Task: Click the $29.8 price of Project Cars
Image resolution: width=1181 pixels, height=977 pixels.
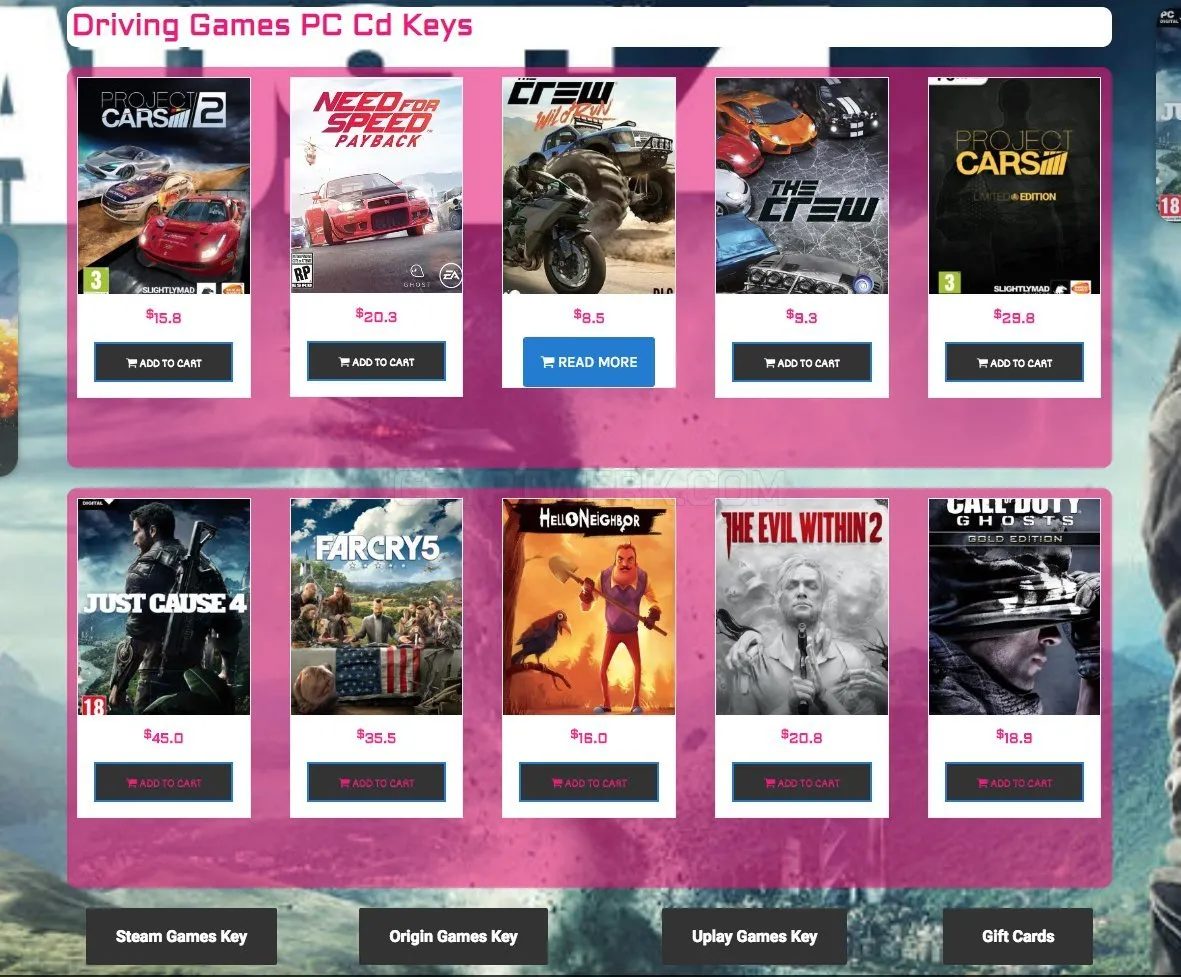Action: tap(1014, 317)
